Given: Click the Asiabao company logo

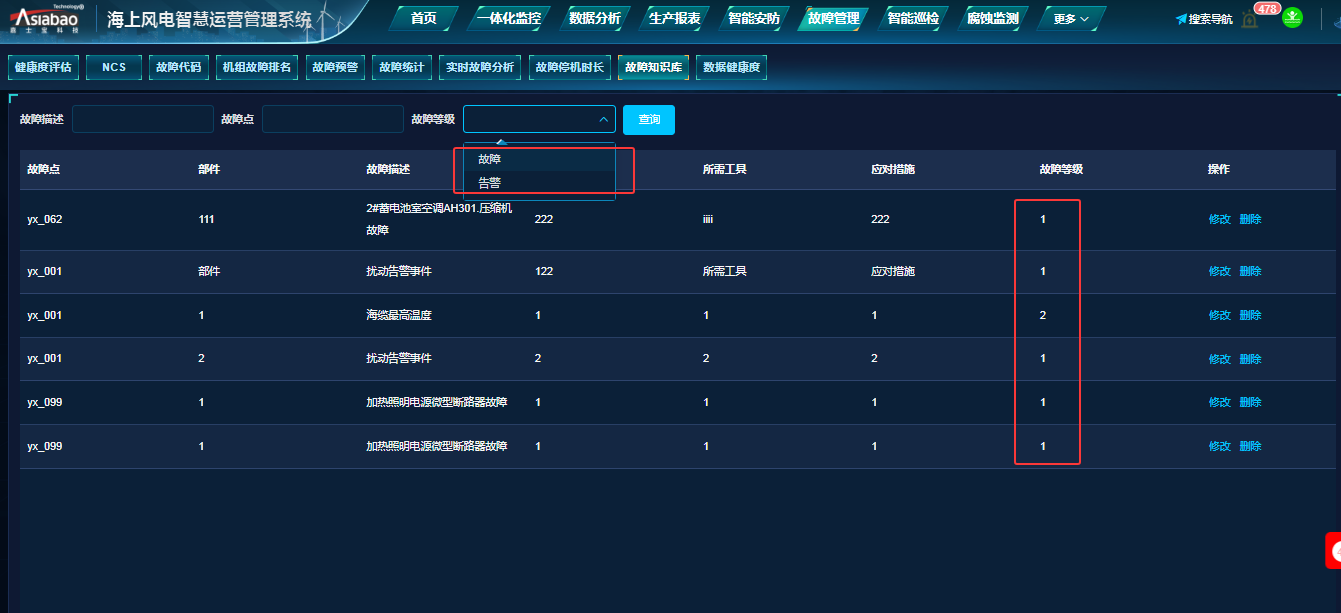Looking at the screenshot, I should coord(47,19).
